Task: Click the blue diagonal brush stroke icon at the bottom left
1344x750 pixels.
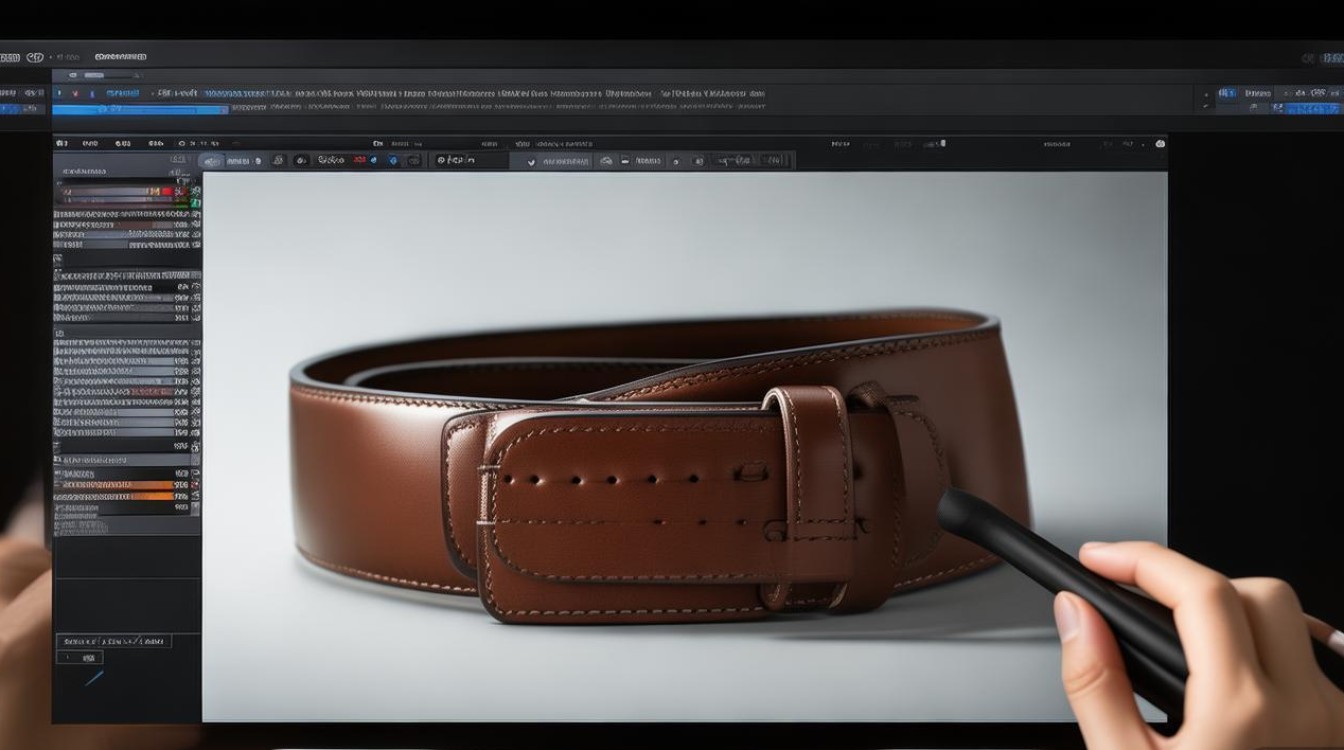Action: (x=94, y=678)
